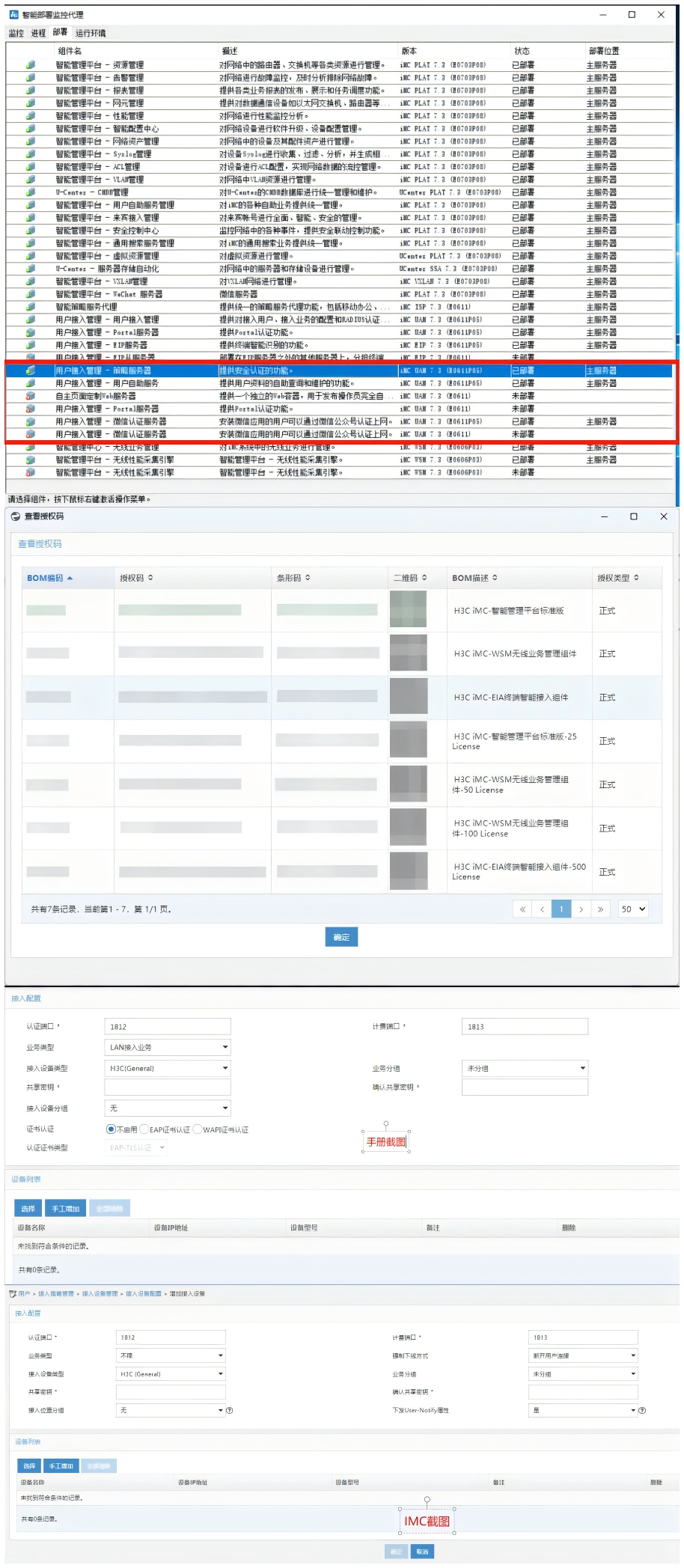Click the 查看授权码 window title icon

pos(16,516)
